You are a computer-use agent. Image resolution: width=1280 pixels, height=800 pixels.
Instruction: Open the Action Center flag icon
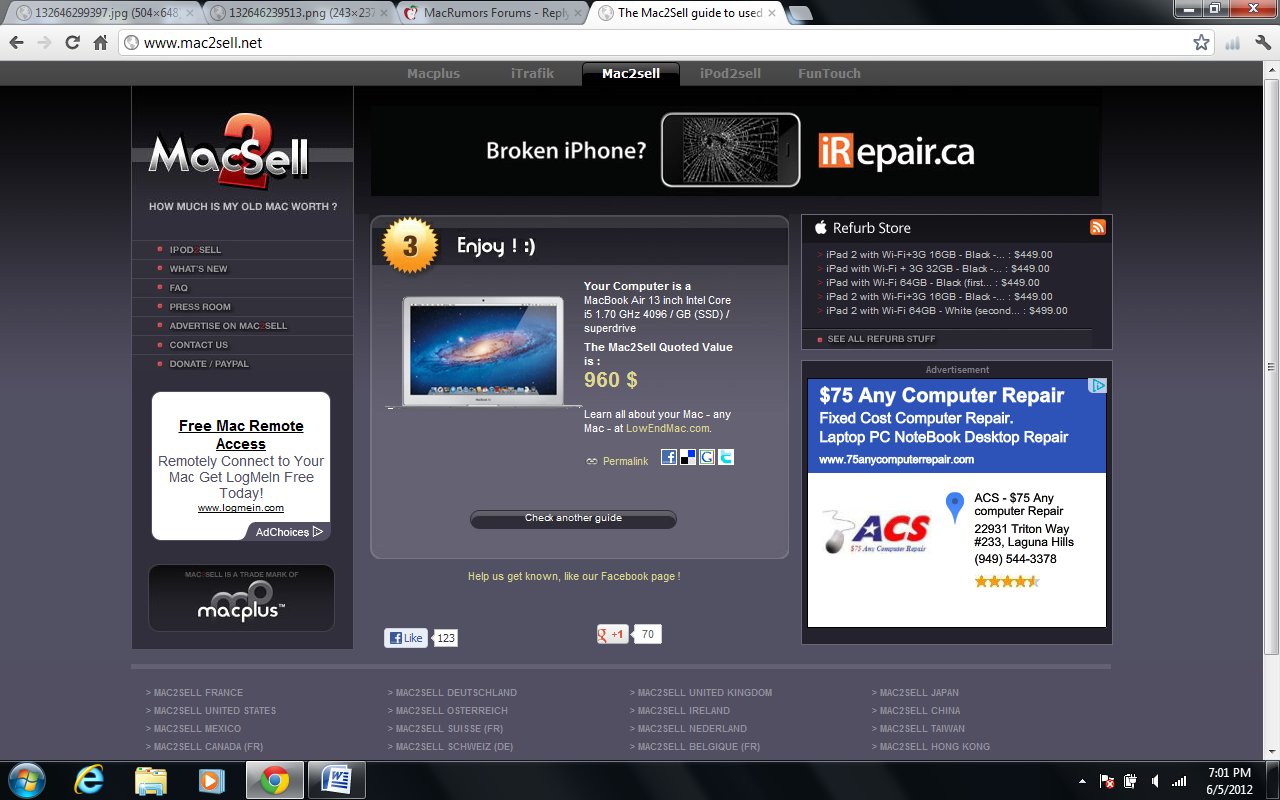tap(1108, 781)
